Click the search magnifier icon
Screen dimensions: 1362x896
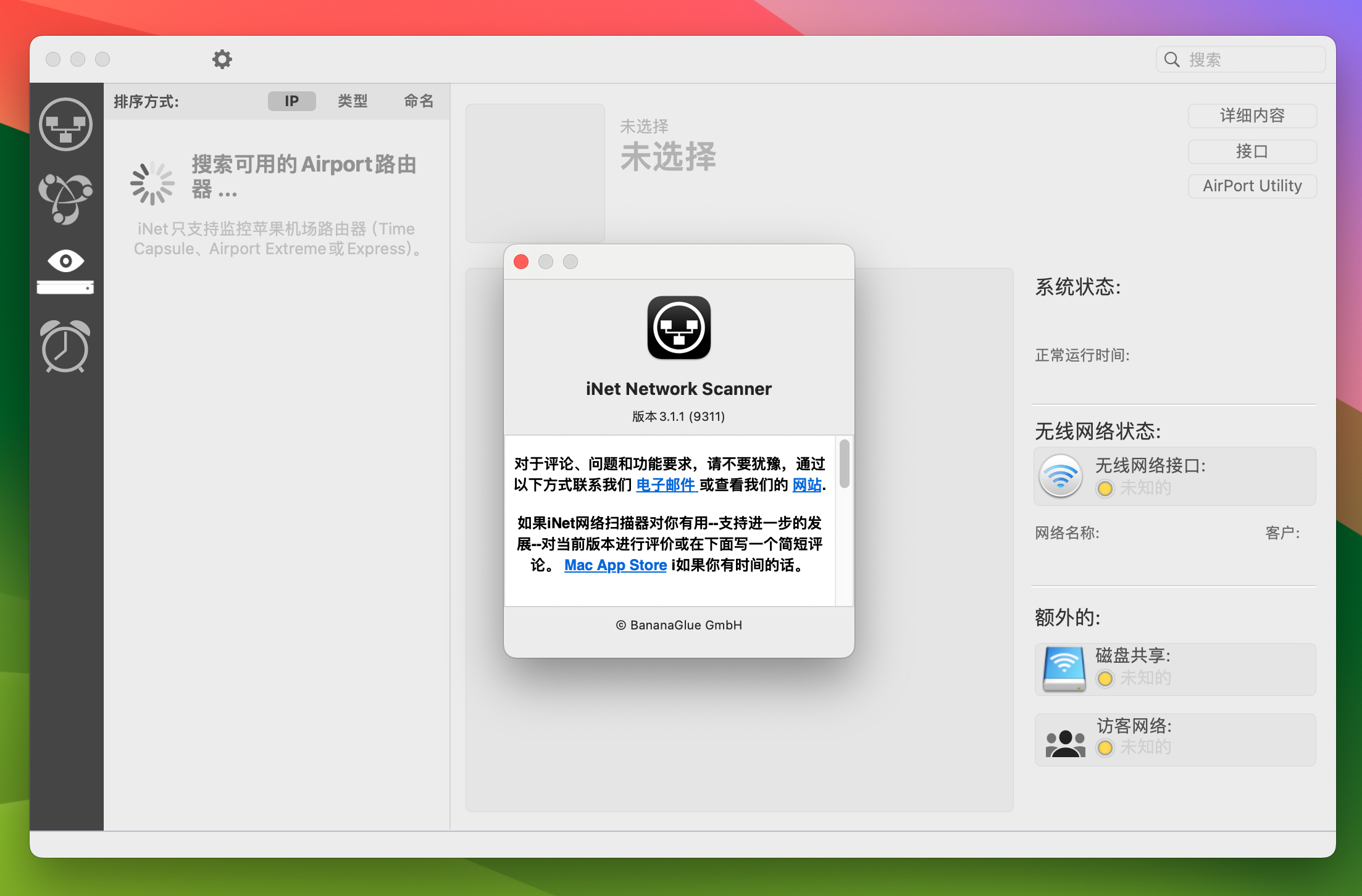1171,59
